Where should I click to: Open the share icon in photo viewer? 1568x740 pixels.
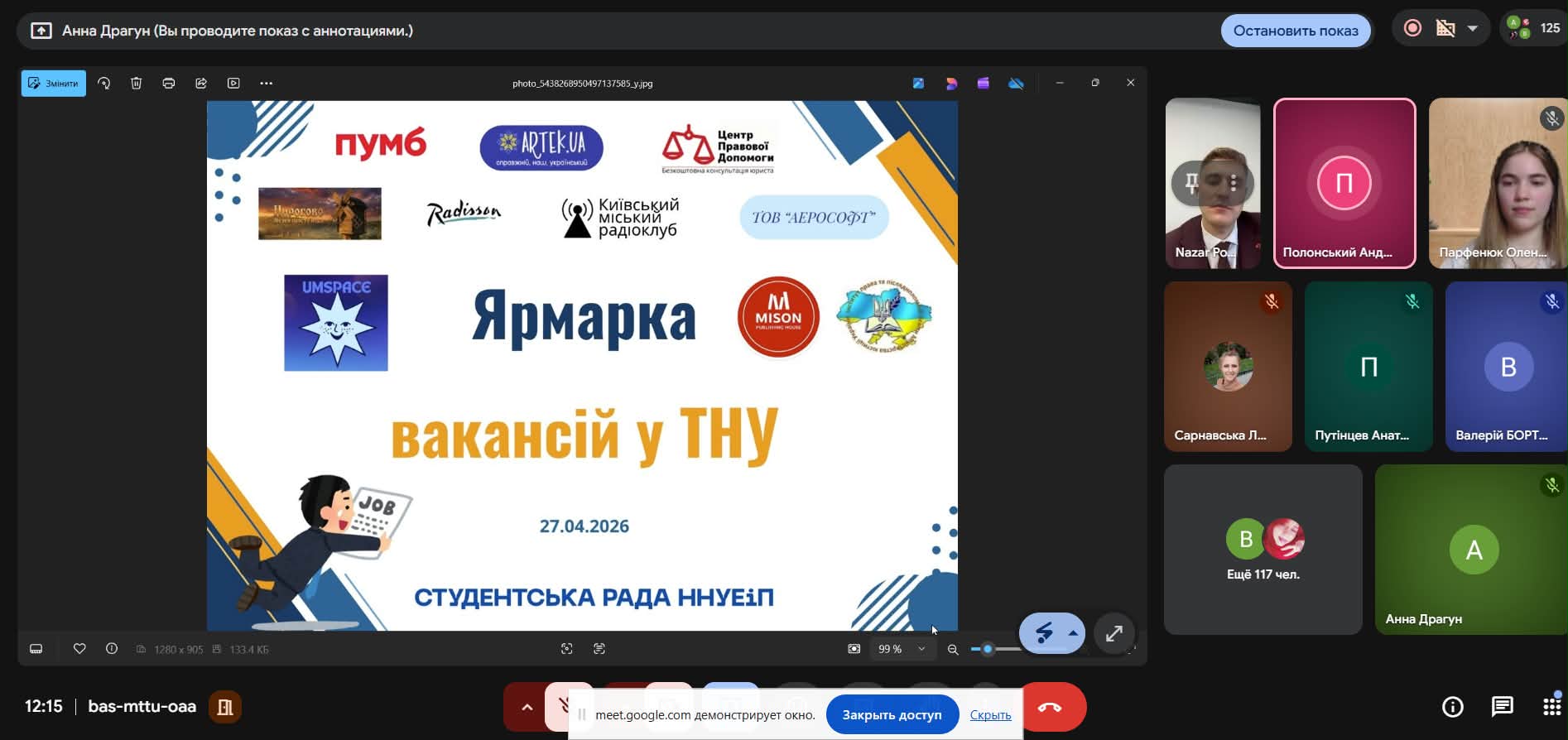(201, 84)
